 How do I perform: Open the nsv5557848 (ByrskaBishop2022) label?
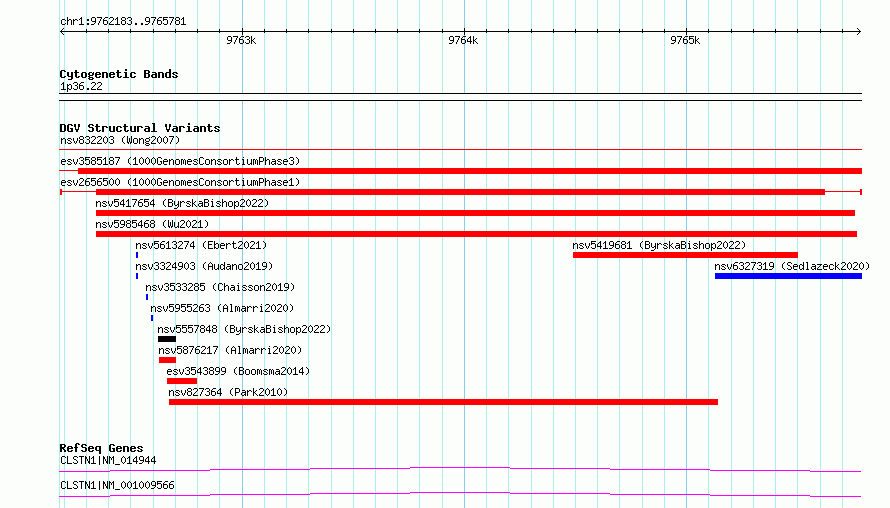click(244, 329)
